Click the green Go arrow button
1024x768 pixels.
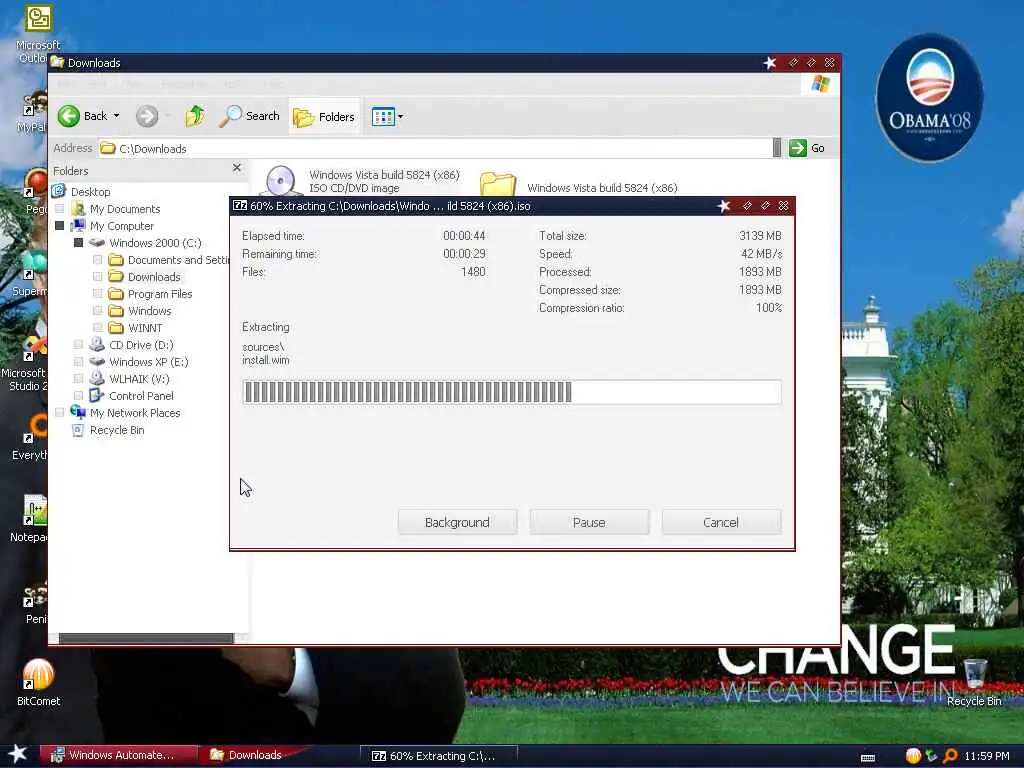pos(797,148)
